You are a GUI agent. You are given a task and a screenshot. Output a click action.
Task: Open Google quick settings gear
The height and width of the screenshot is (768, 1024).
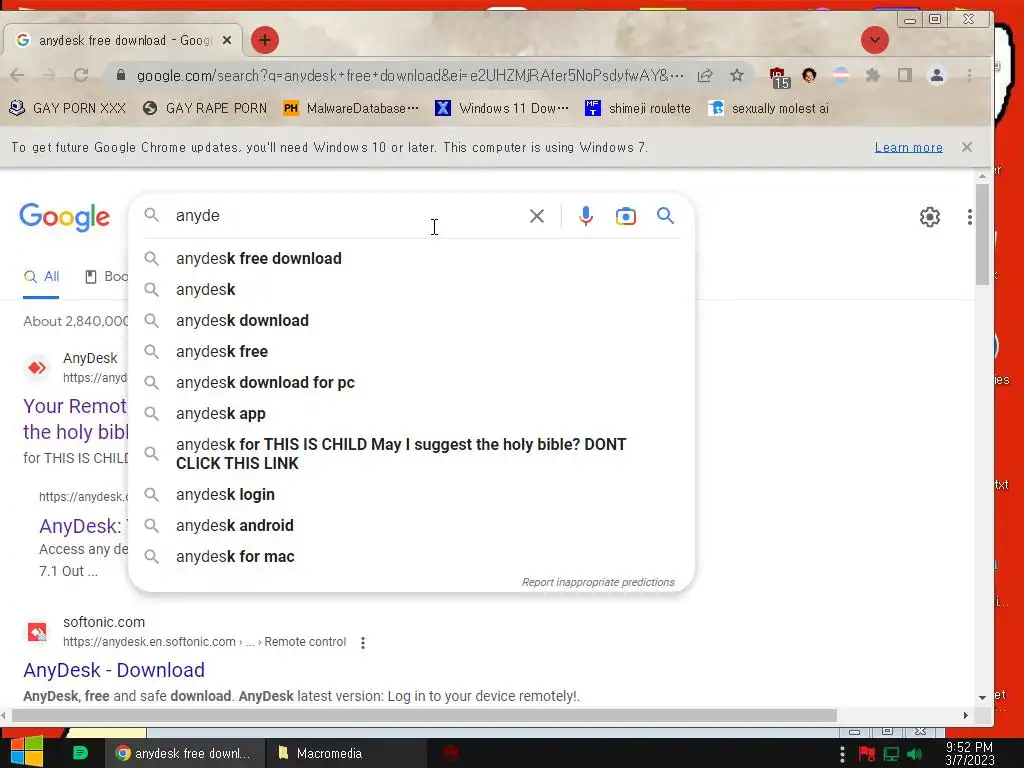pyautogui.click(x=929, y=217)
